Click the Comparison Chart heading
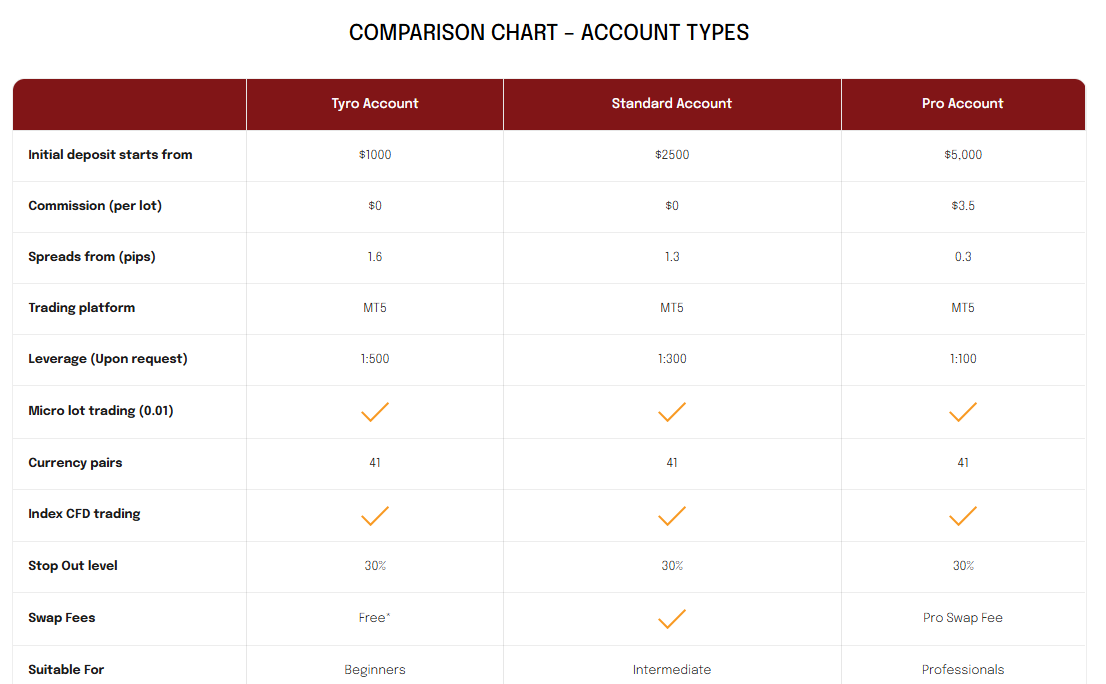Image resolution: width=1106 pixels, height=684 pixels. click(549, 33)
